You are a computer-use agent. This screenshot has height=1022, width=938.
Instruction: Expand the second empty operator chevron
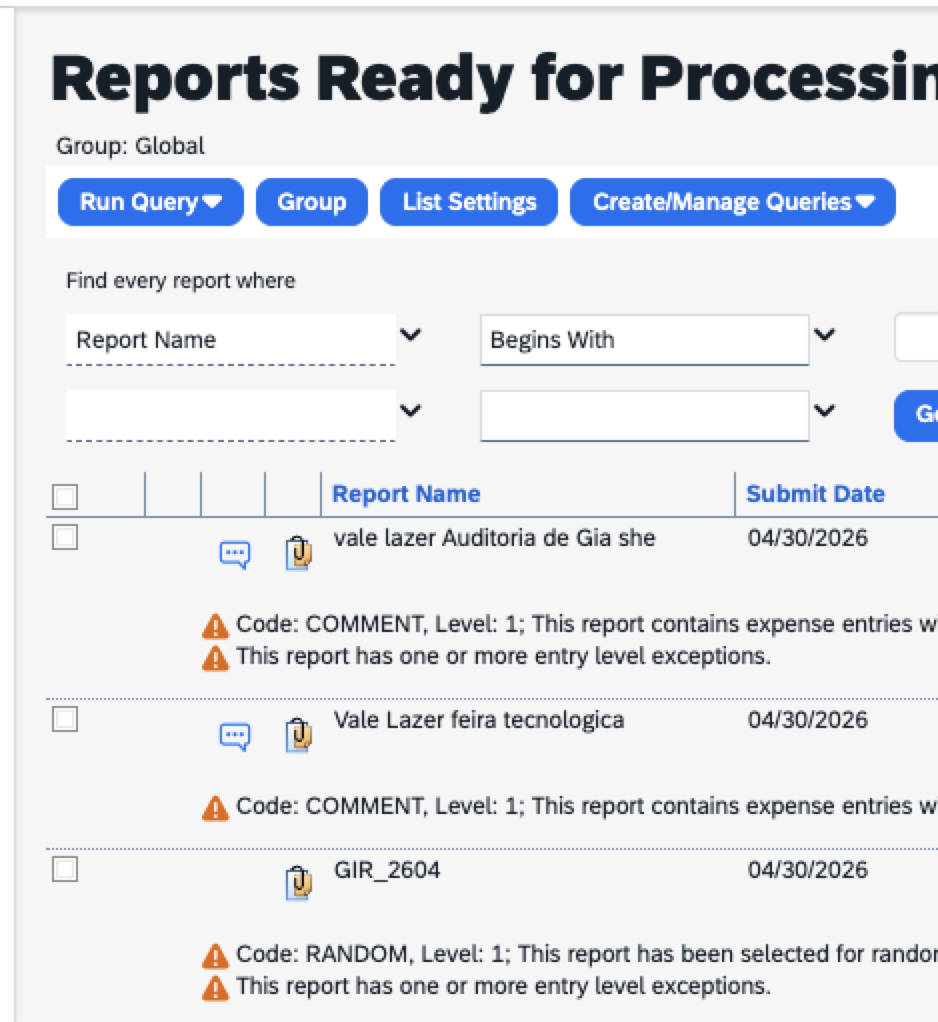tap(825, 411)
